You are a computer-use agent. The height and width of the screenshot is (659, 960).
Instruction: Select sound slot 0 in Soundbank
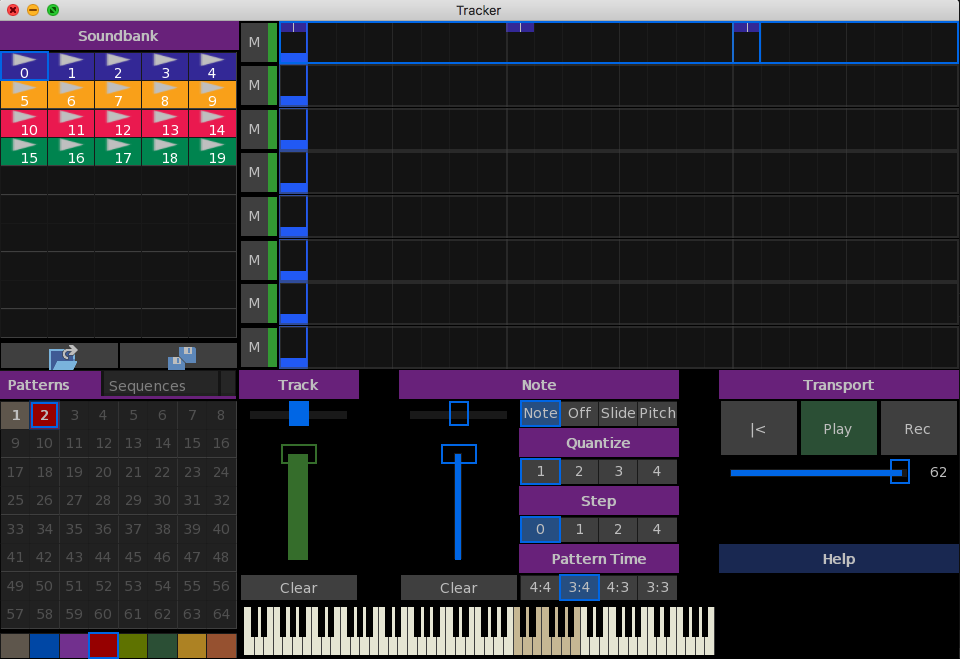(x=24, y=66)
